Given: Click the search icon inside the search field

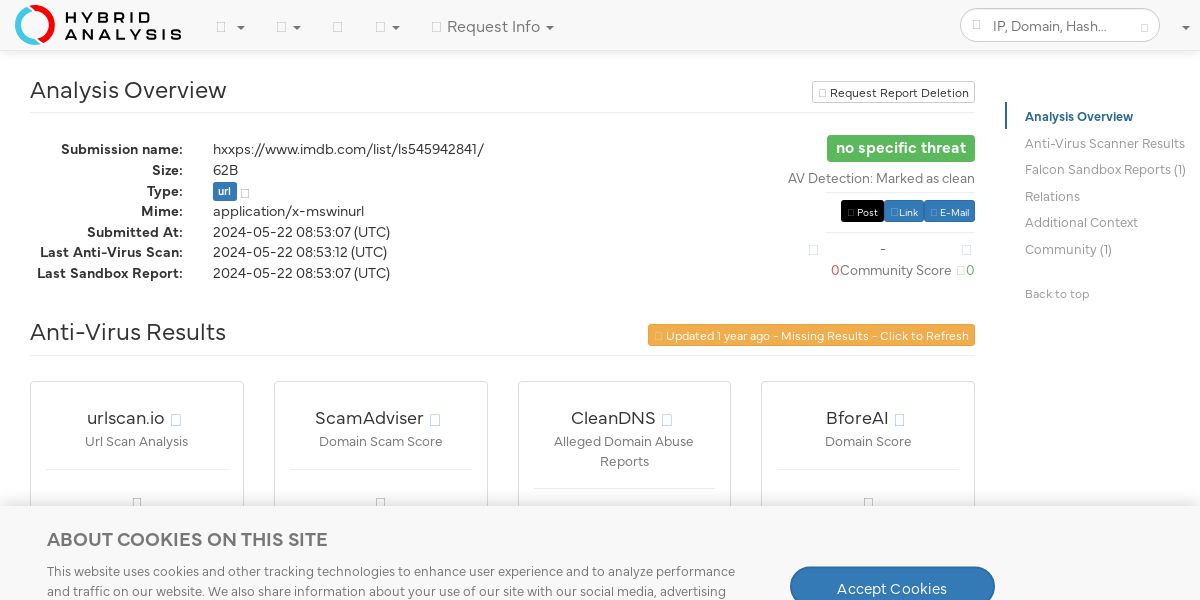Looking at the screenshot, I should [977, 26].
